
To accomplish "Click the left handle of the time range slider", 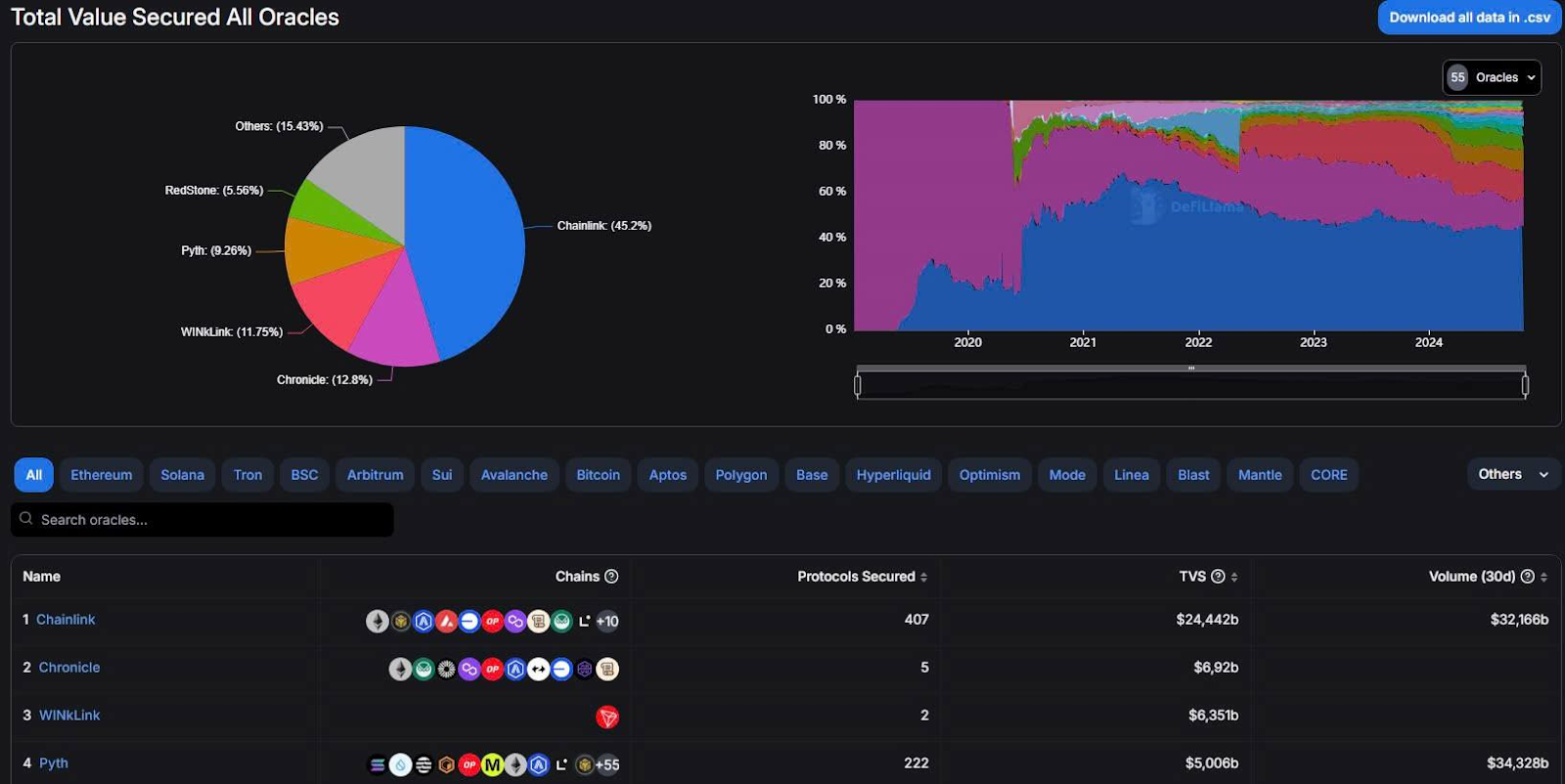I will point(858,385).
